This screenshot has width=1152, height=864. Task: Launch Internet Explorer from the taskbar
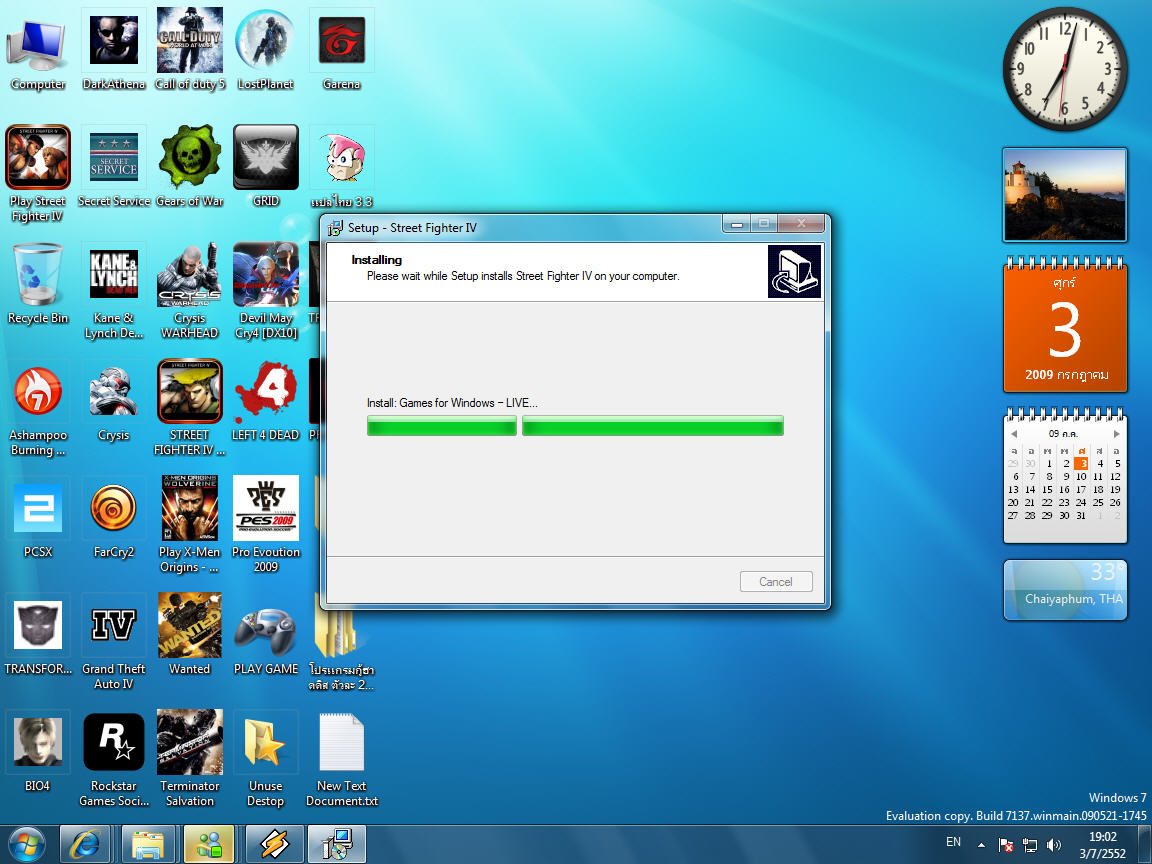(x=84, y=844)
